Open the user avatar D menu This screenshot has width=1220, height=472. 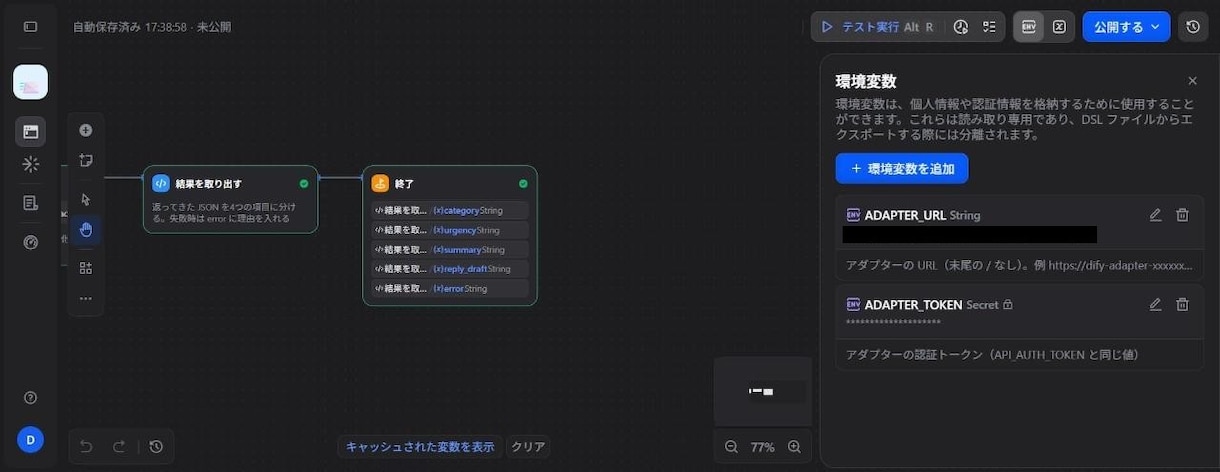tap(30, 440)
